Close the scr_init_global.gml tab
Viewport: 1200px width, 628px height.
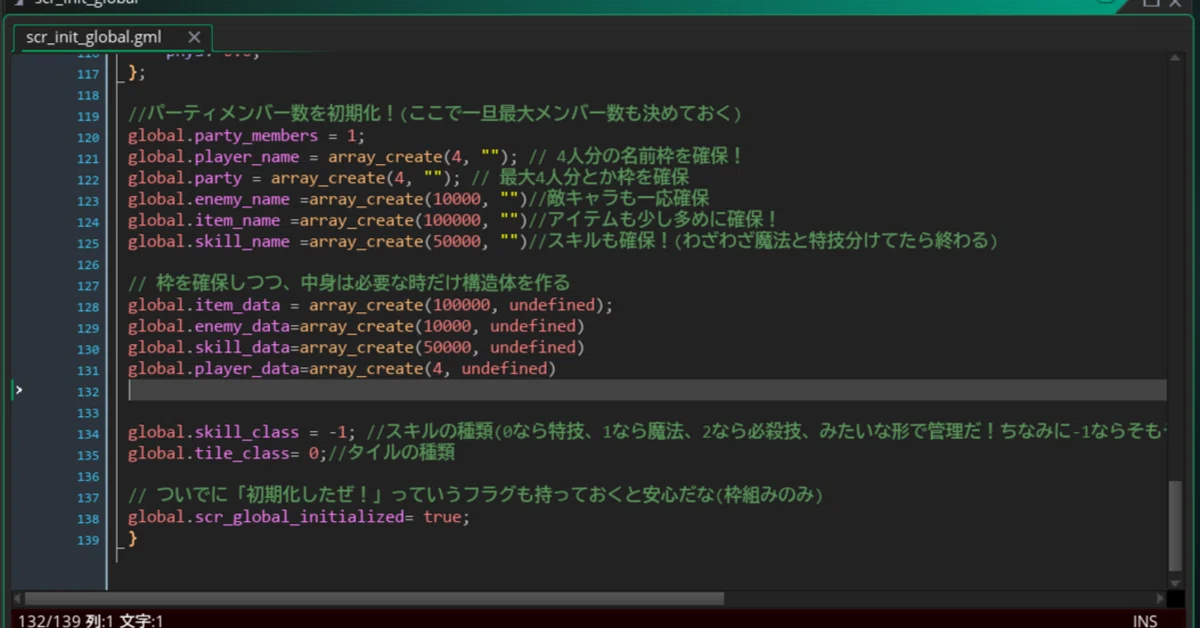click(194, 38)
